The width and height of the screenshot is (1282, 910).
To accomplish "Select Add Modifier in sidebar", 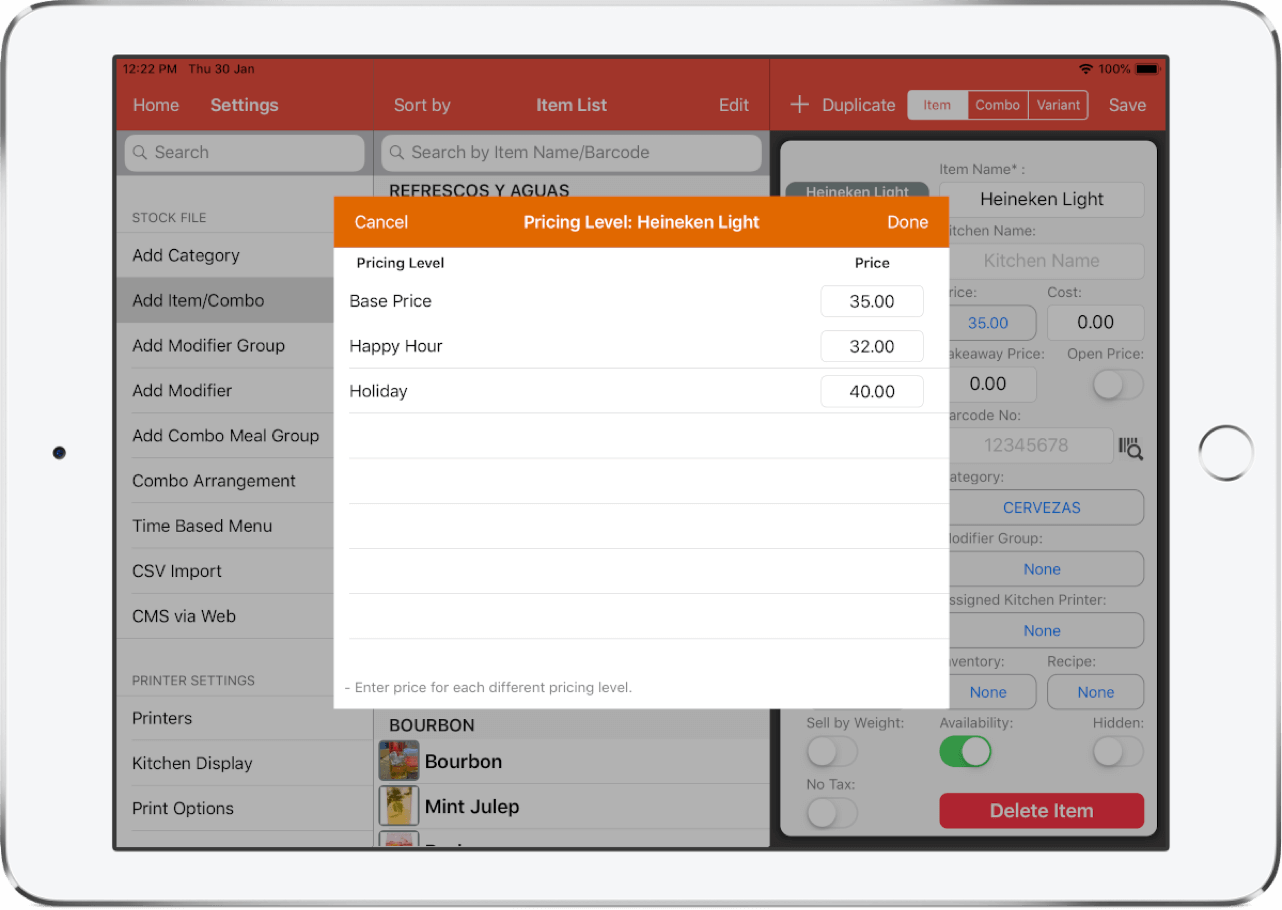I will point(225,390).
